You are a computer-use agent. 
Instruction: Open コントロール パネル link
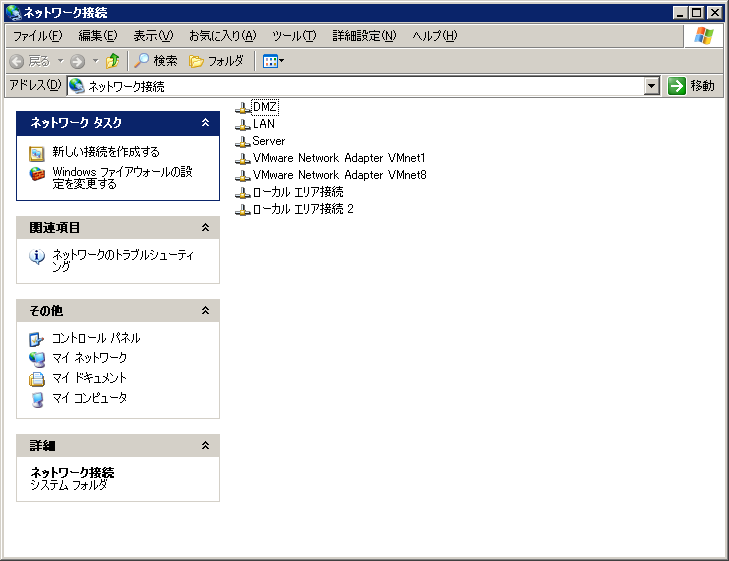click(x=96, y=338)
